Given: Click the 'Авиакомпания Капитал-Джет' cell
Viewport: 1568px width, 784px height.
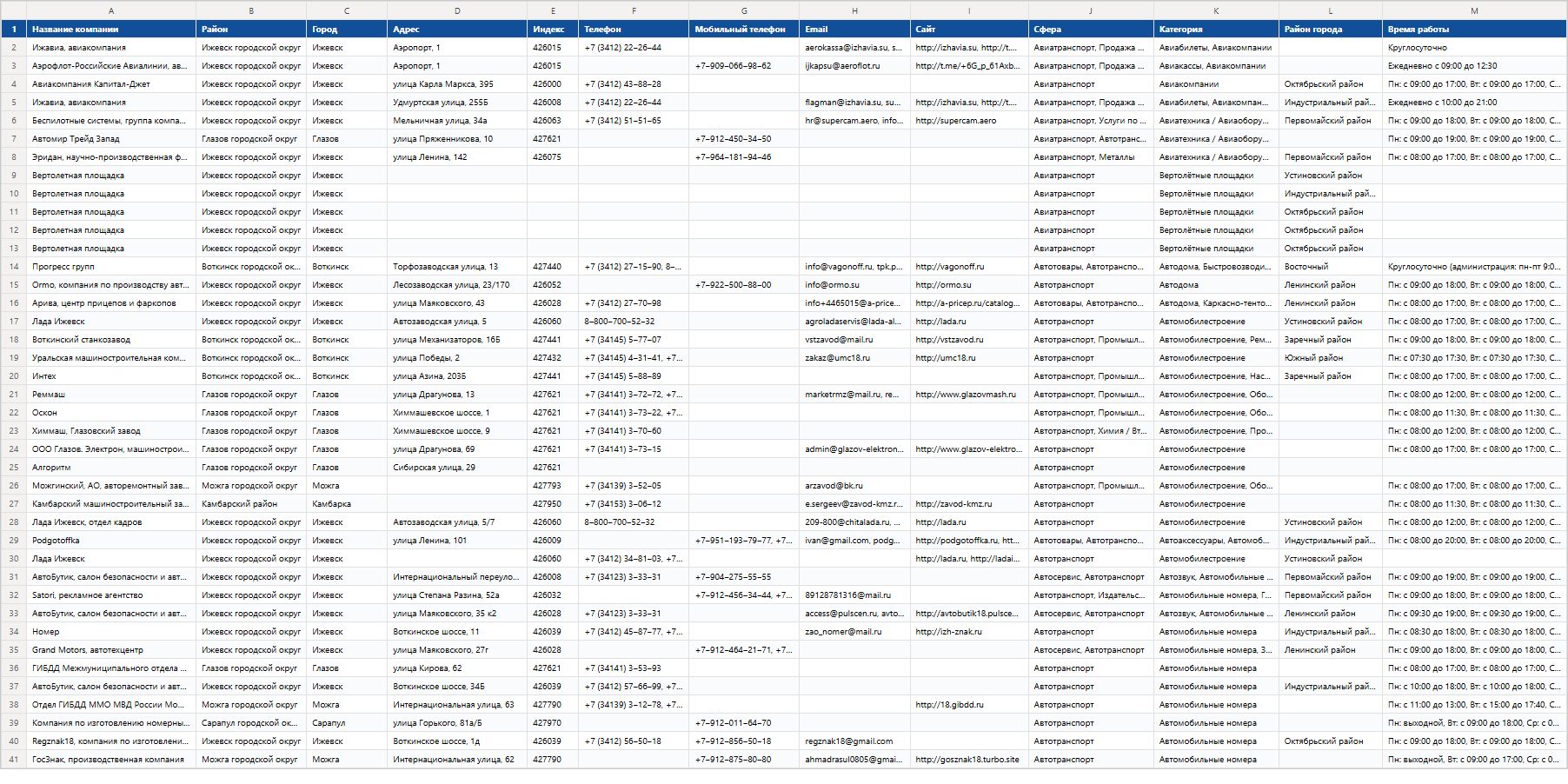Looking at the screenshot, I should point(111,84).
